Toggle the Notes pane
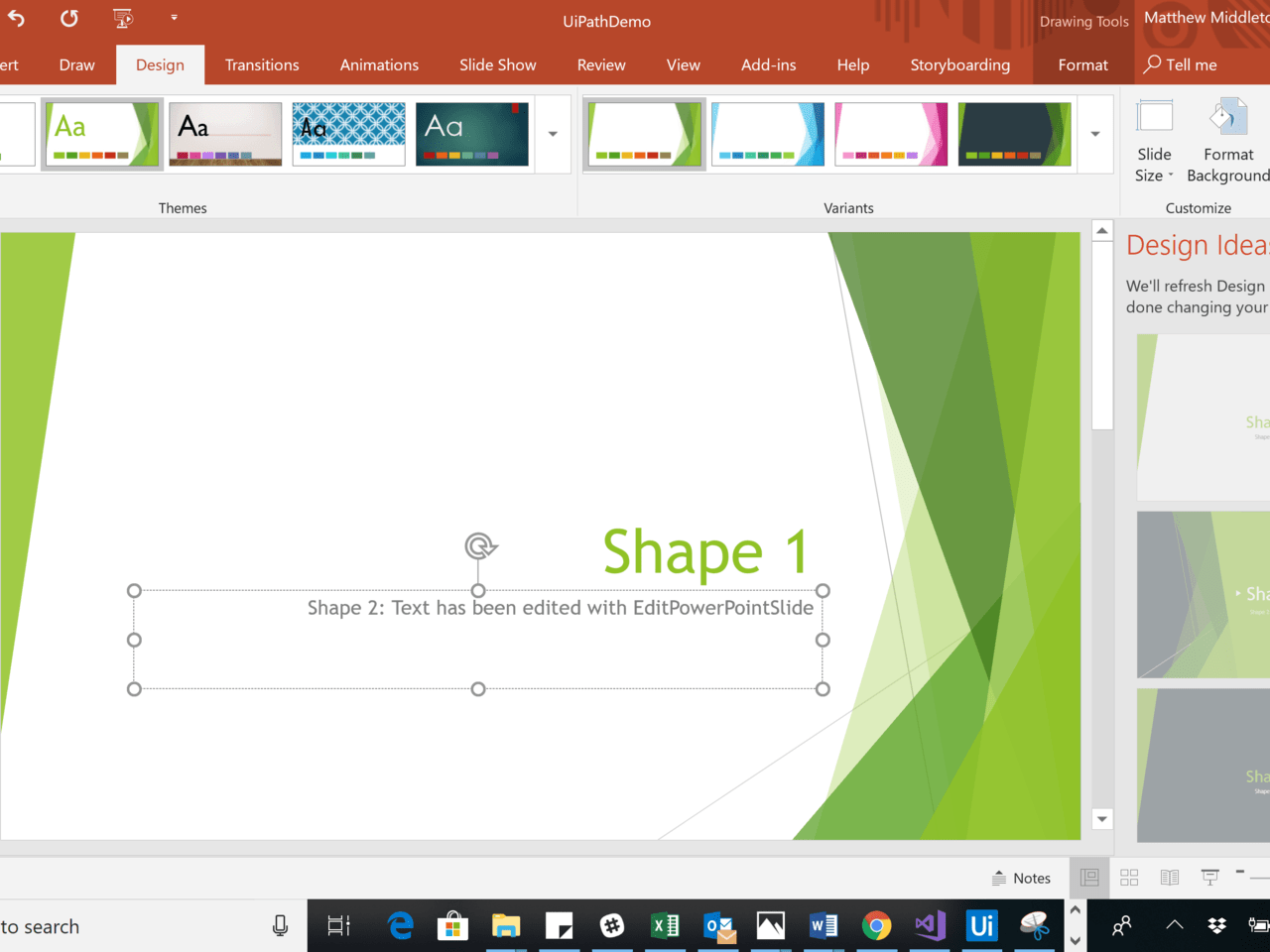 1022,877
